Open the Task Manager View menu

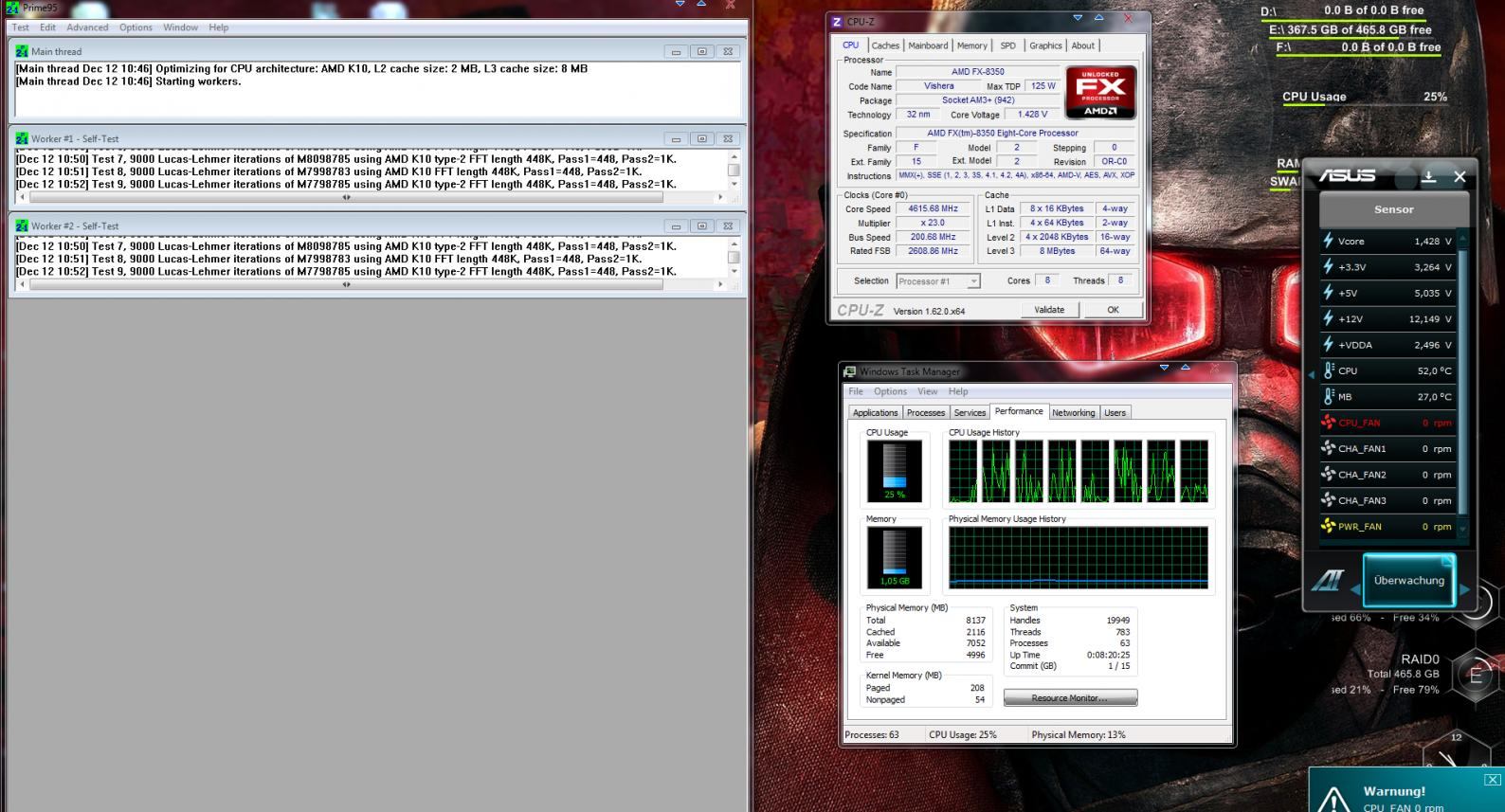pyautogui.click(x=928, y=391)
